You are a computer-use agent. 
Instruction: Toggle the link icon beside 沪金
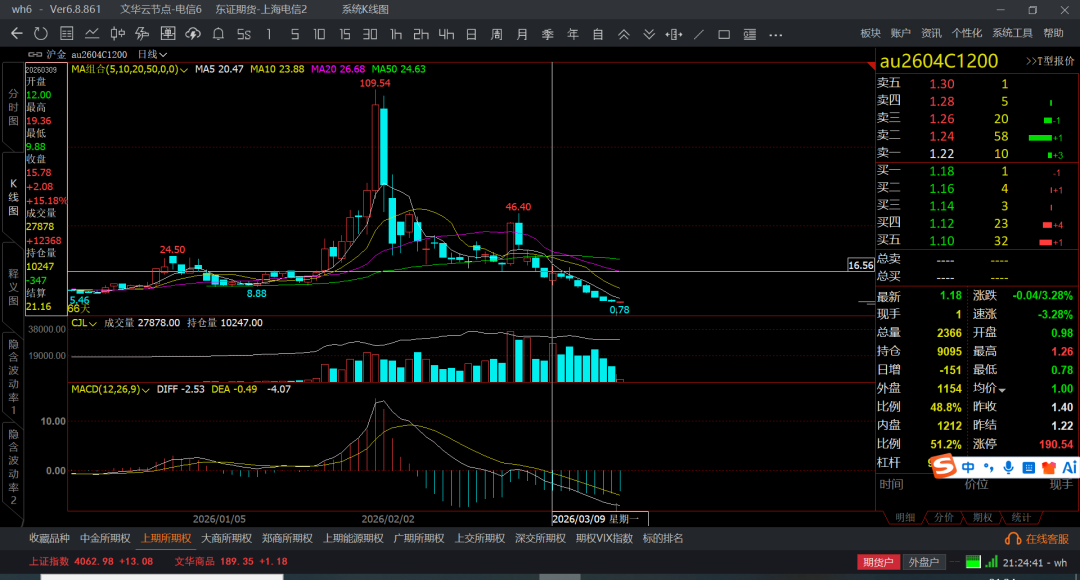point(36,54)
